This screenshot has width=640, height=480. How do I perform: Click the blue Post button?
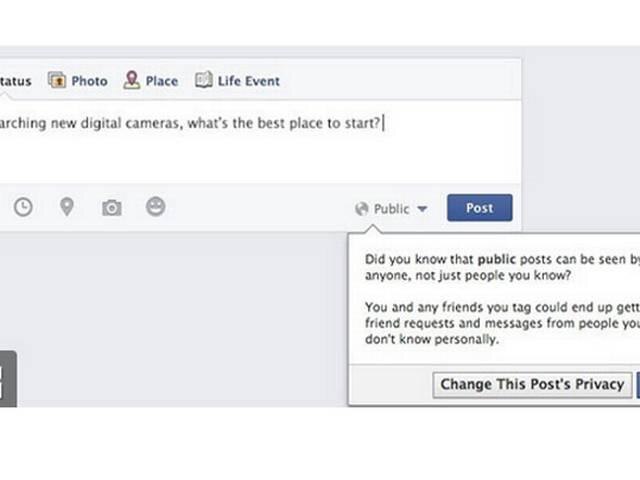pyautogui.click(x=480, y=208)
